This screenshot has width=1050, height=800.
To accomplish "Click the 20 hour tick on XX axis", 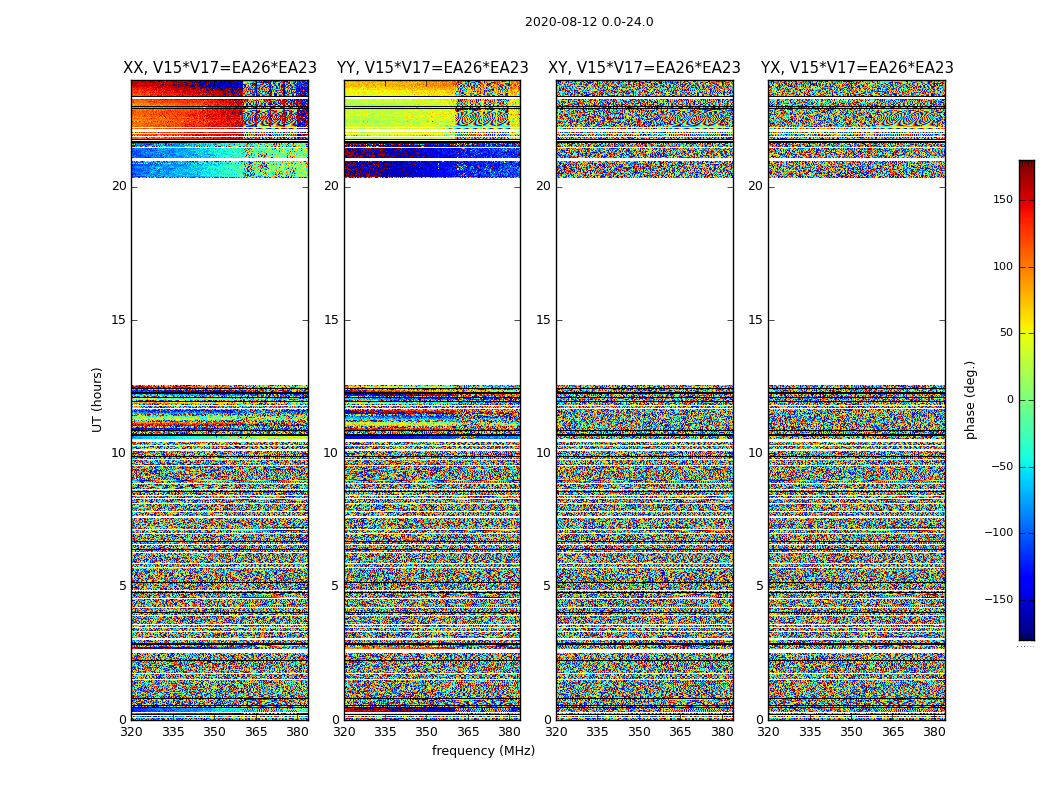I will 119,186.
